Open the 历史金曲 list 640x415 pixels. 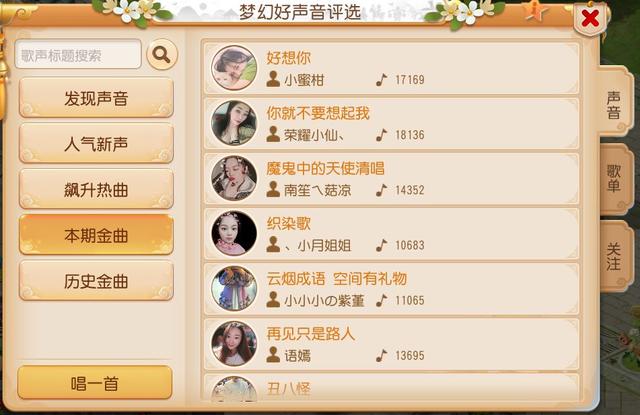[x=96, y=281]
